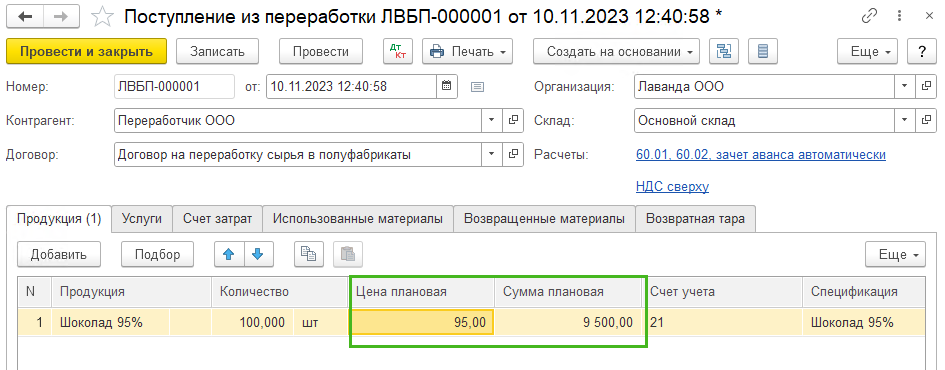
Task: Open the НДС сверху link
Action: (x=672, y=187)
